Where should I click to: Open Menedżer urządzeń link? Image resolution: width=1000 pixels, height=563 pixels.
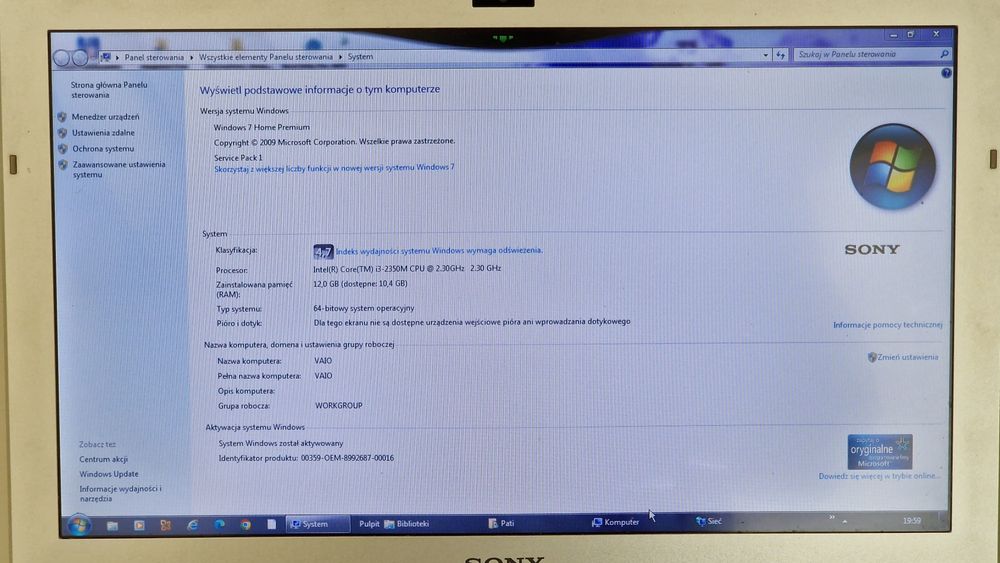[x=105, y=117]
